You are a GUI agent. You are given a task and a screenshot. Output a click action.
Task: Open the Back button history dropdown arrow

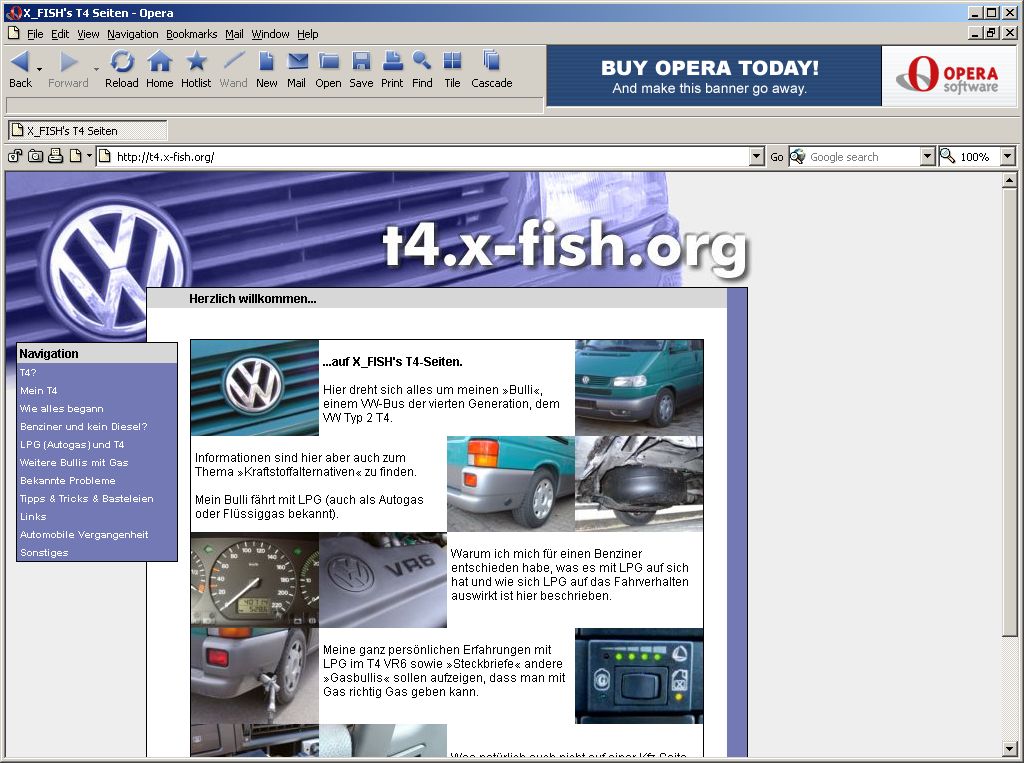39,69
